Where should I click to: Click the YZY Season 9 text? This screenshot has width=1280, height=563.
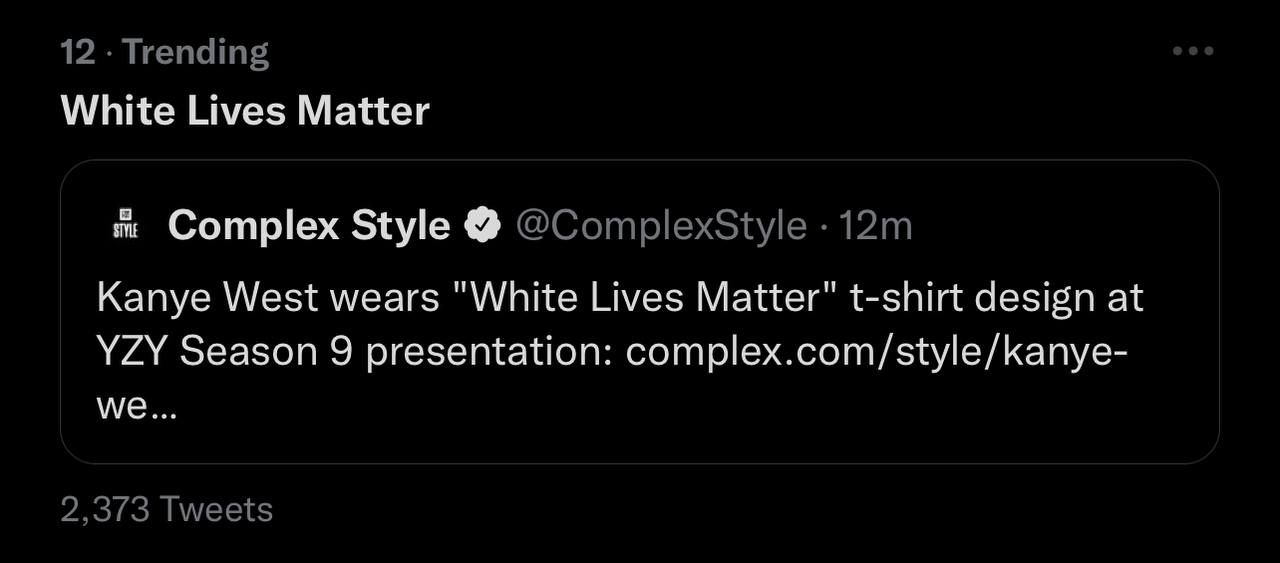pos(225,353)
